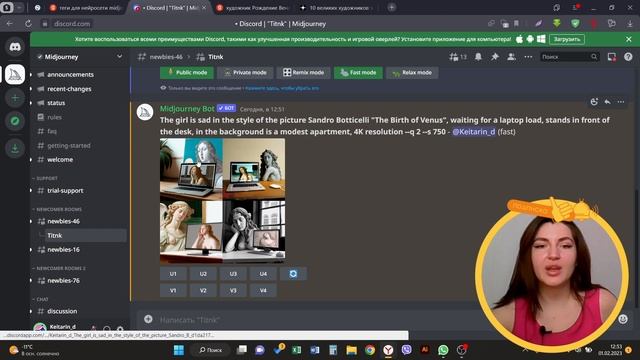Click V3 variation button
The height and width of the screenshot is (360, 640).
(233, 291)
